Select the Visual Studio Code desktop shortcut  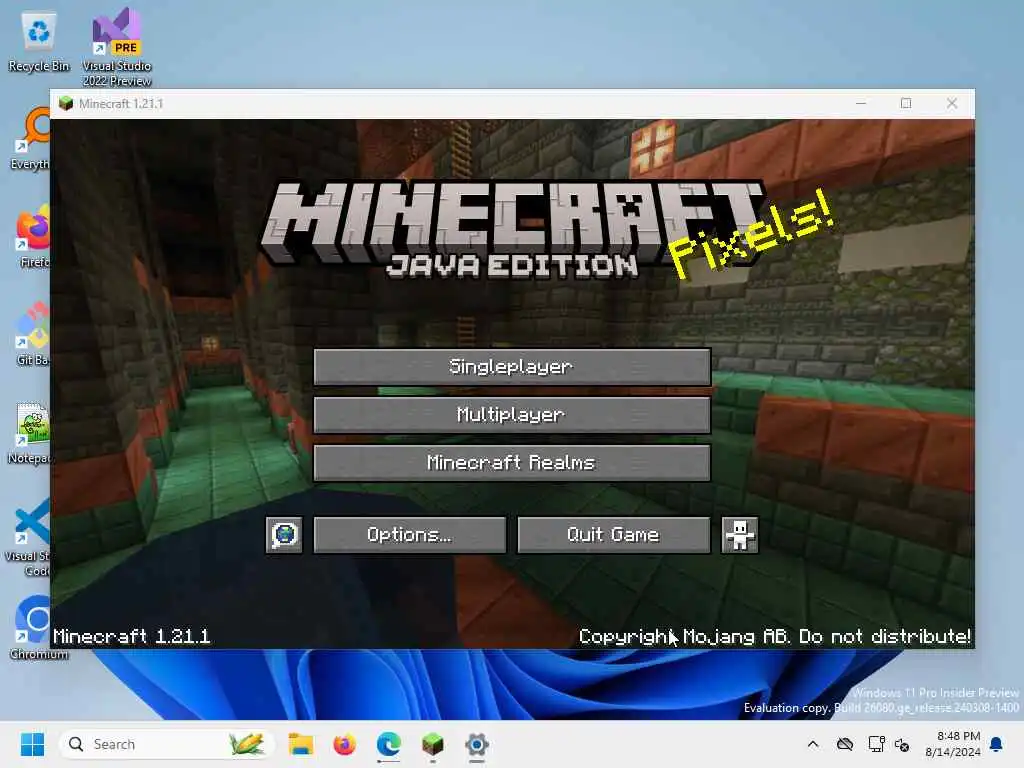coord(29,537)
